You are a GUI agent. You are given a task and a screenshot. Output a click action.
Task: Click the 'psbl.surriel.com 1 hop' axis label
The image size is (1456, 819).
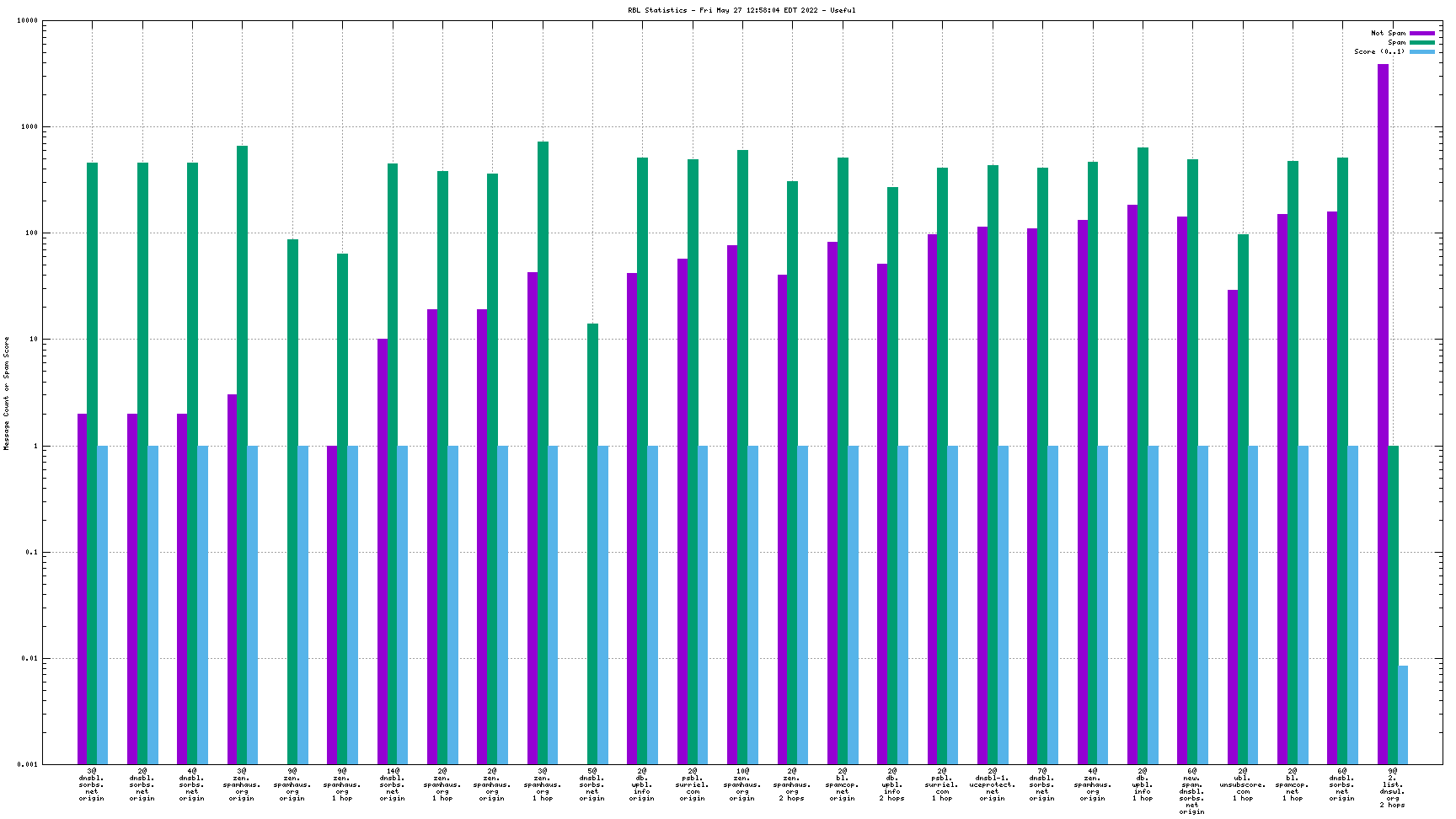click(942, 784)
